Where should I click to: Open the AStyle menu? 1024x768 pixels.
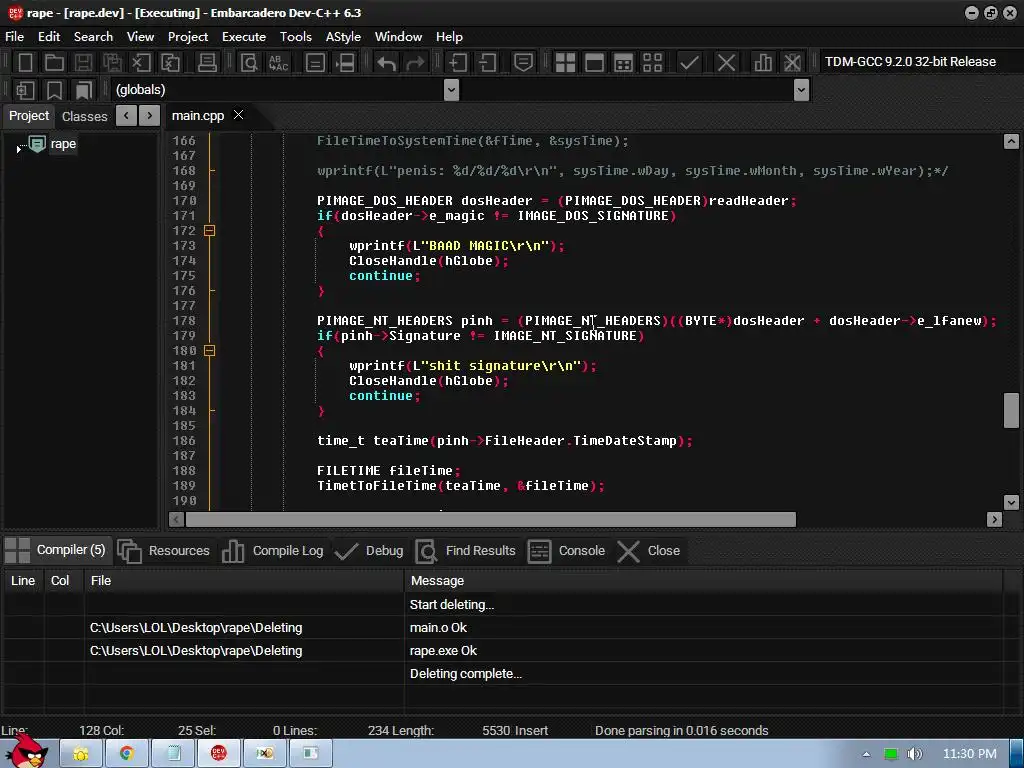(343, 37)
